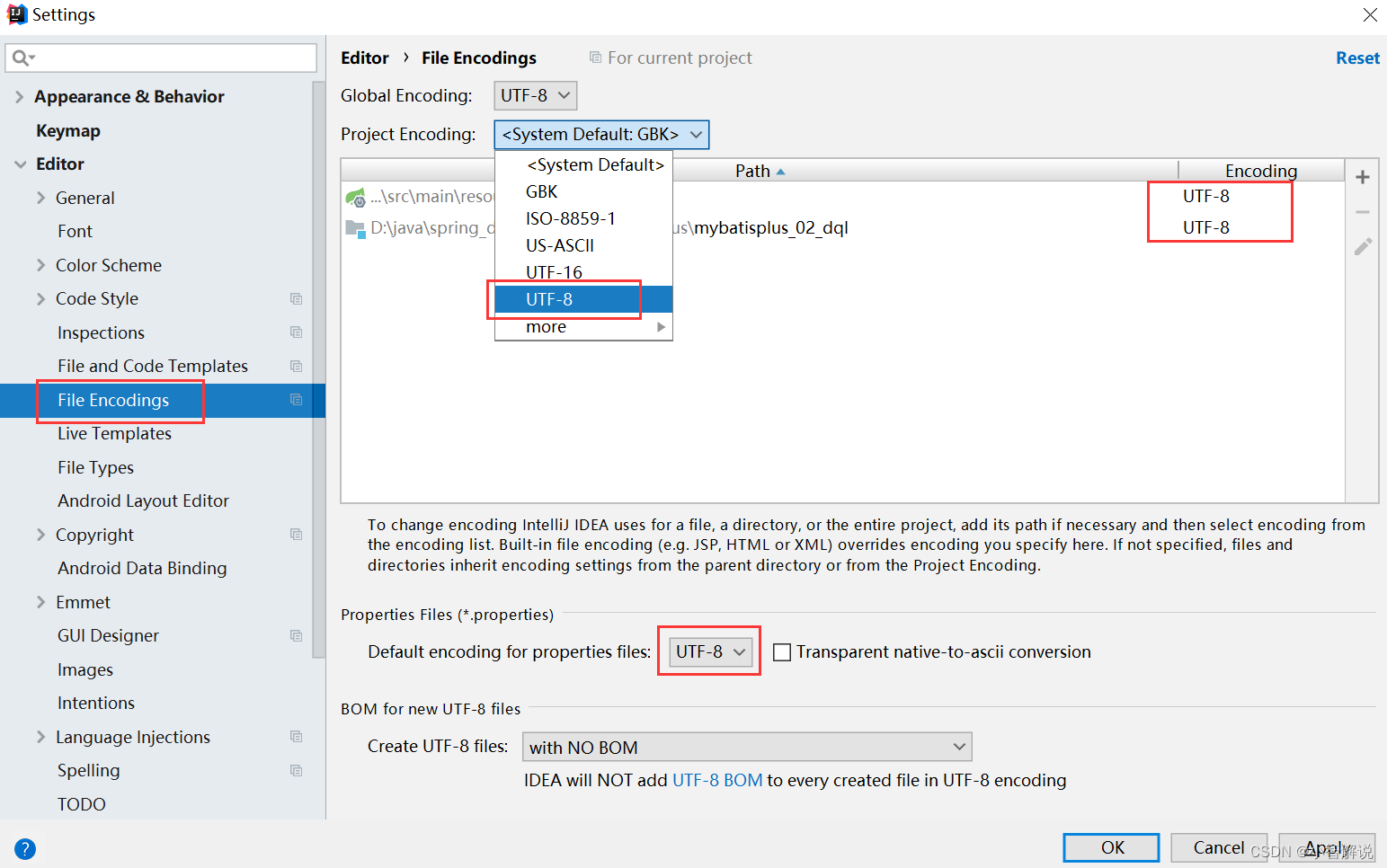1387x868 pixels.
Task: Click the folder icon on the mybatisplus_02_dql row
Action: click(354, 227)
